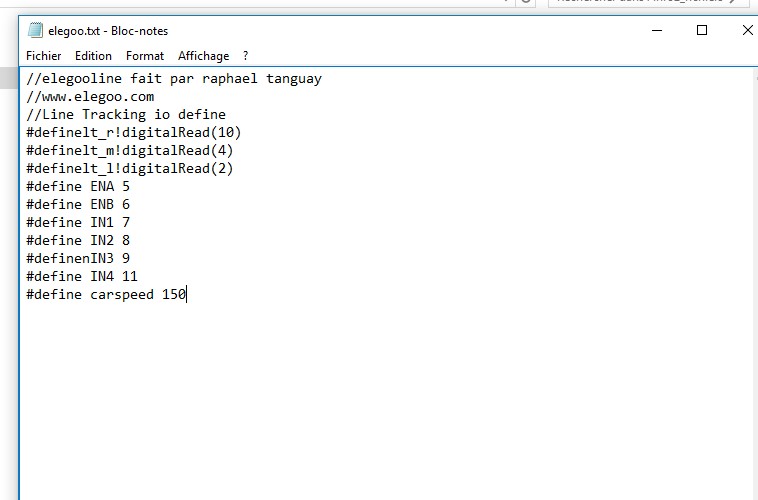Image resolution: width=758 pixels, height=500 pixels.
Task: Click the line '//Line Tracking io define'
Action: (x=126, y=115)
